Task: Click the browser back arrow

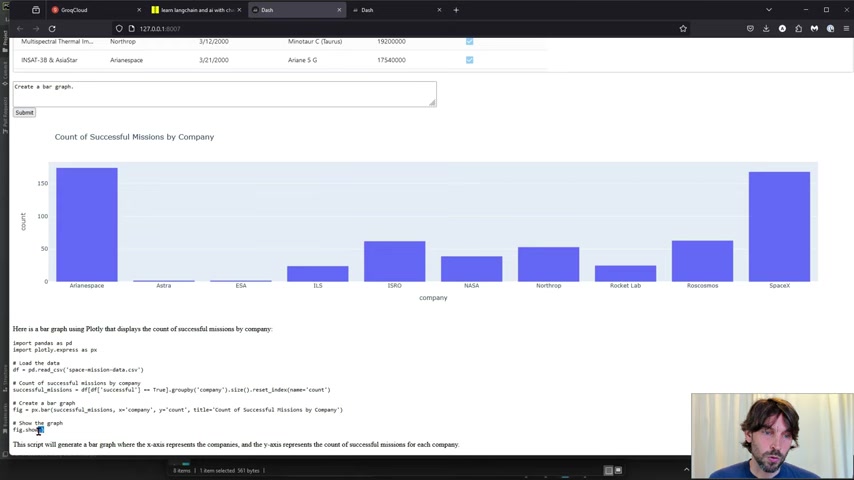Action: click(x=20, y=29)
